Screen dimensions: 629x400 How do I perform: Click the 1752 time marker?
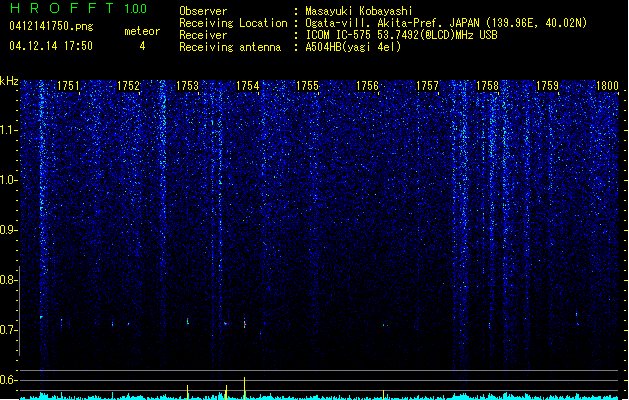128,86
